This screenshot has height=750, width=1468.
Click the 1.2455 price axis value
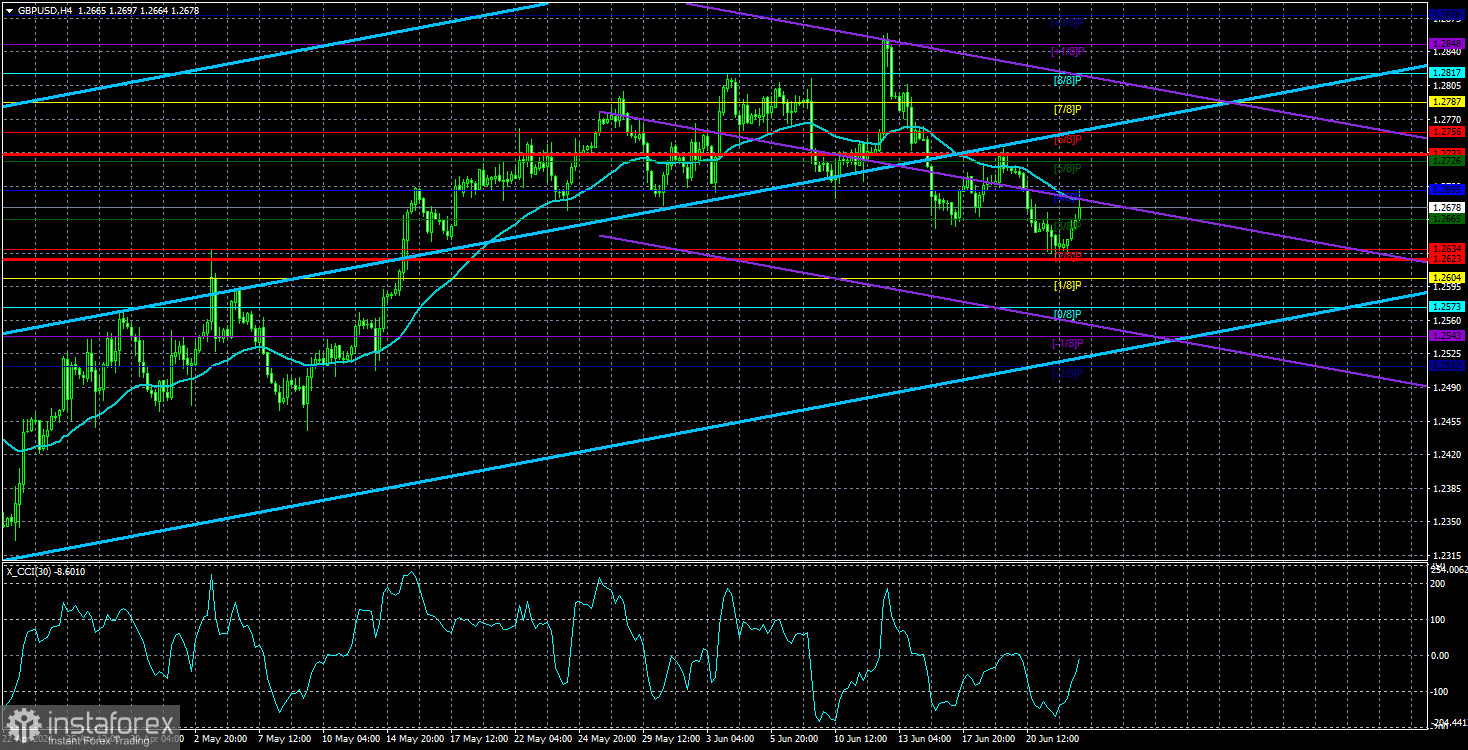point(1447,422)
